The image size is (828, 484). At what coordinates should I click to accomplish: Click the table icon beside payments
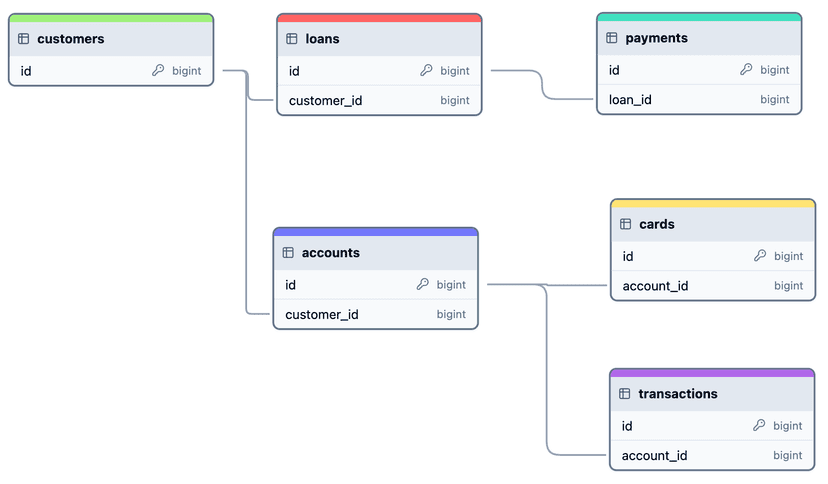tap(612, 38)
